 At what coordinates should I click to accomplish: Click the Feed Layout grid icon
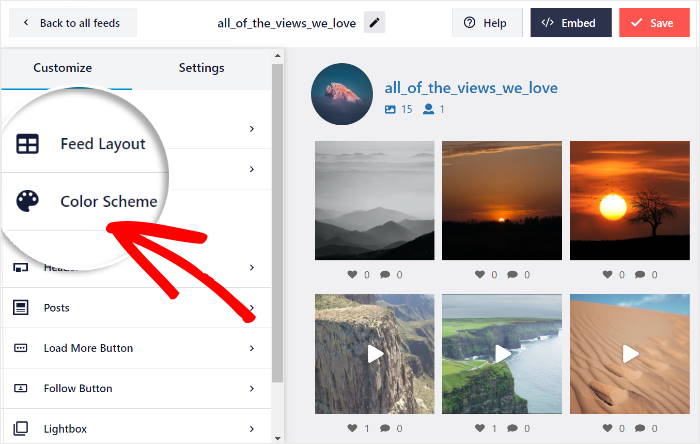pos(27,144)
